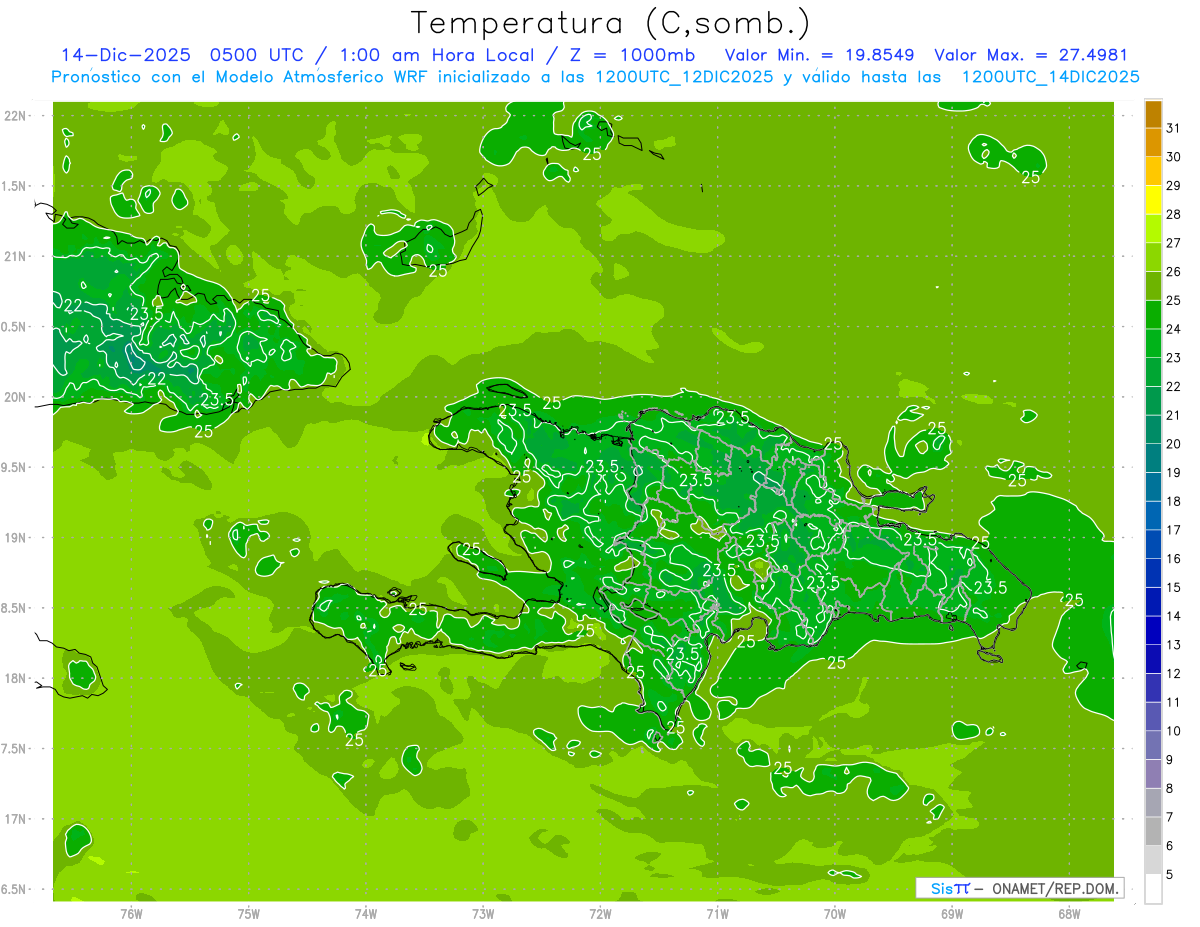
Task: Click the color legend label '27'
Action: point(1174,243)
